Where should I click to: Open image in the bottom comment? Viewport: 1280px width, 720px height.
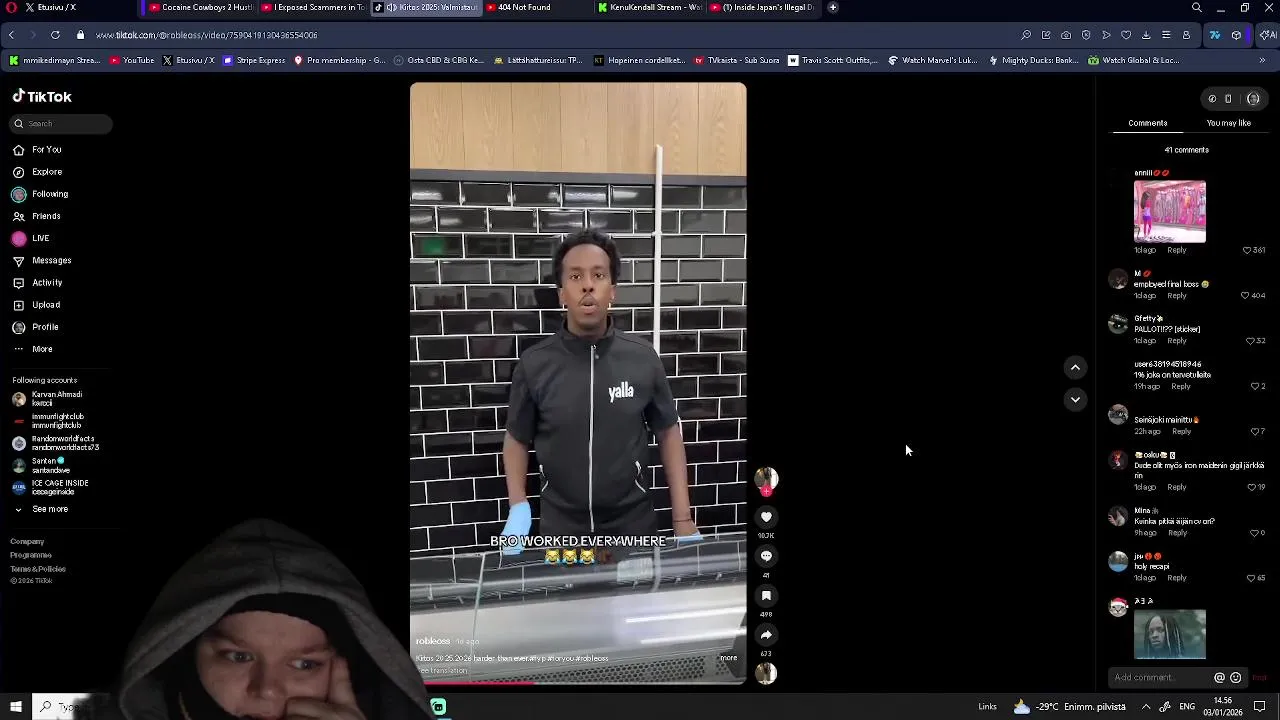(x=1169, y=634)
